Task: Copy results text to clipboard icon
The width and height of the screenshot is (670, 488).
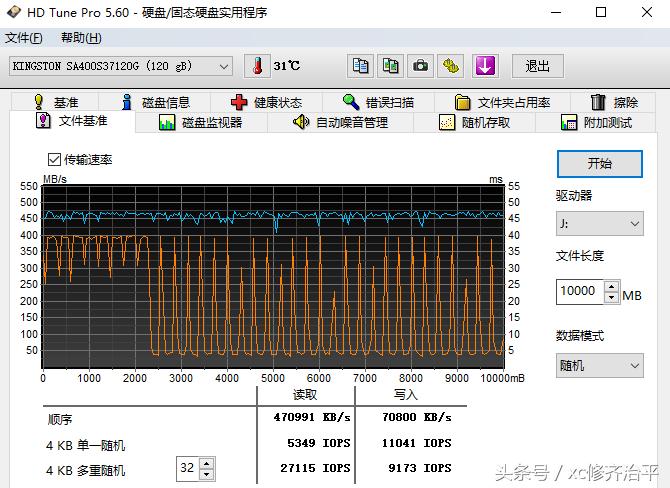Action: (x=360, y=66)
